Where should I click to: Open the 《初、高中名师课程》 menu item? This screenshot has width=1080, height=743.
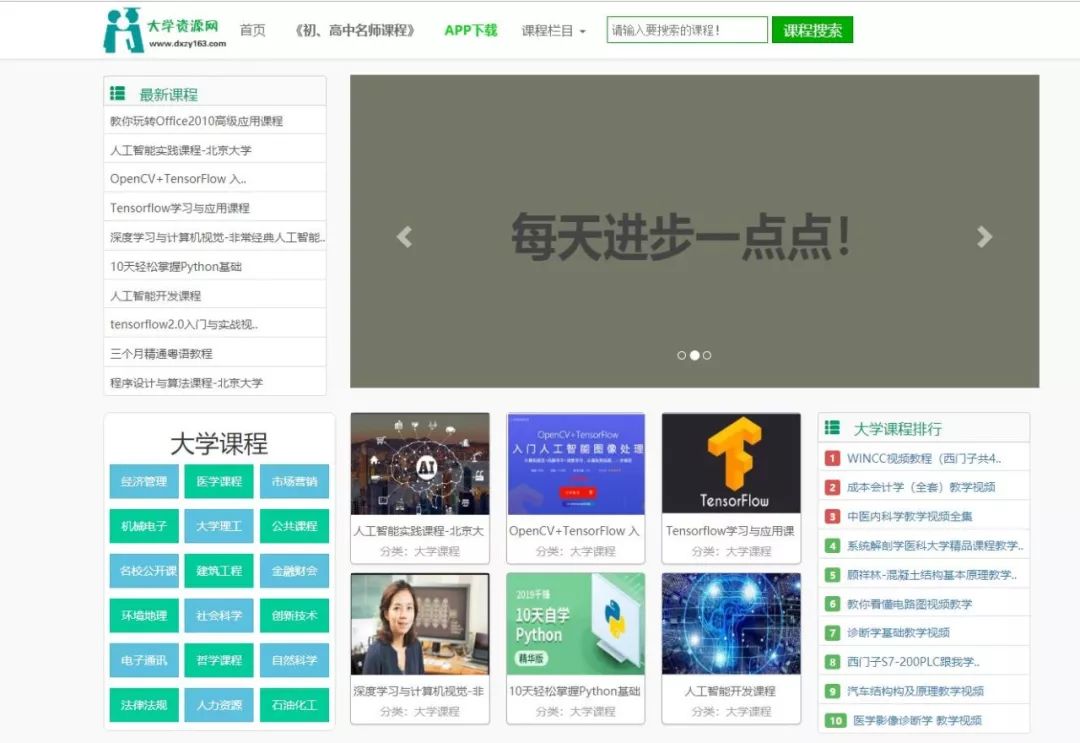[355, 29]
